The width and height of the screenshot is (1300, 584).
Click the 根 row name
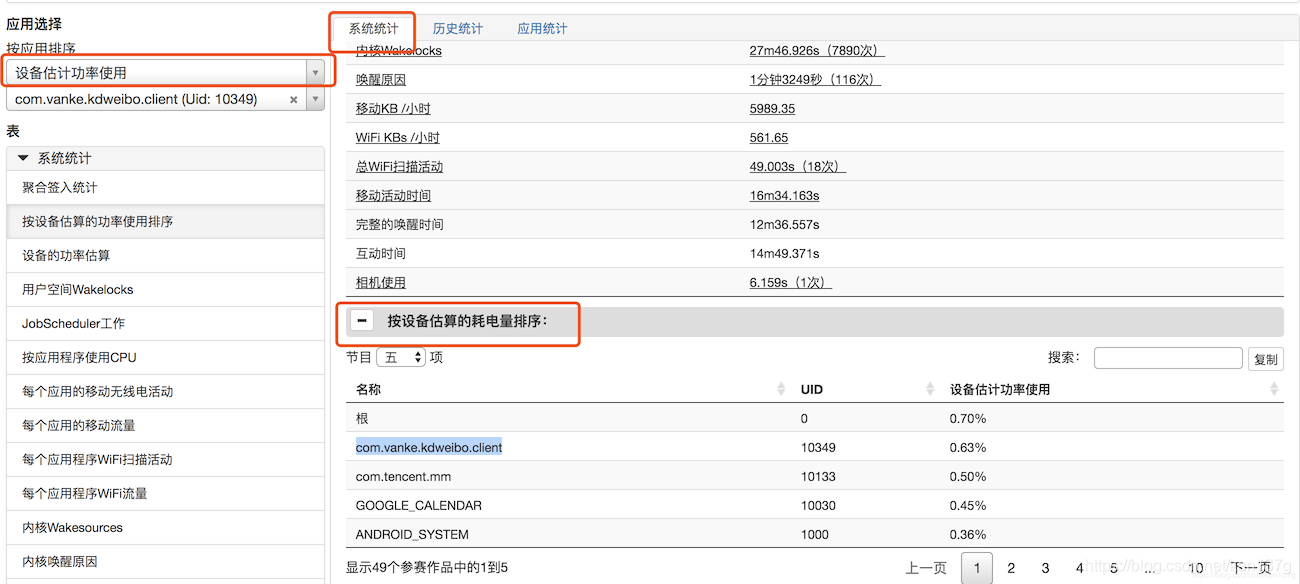coord(362,418)
